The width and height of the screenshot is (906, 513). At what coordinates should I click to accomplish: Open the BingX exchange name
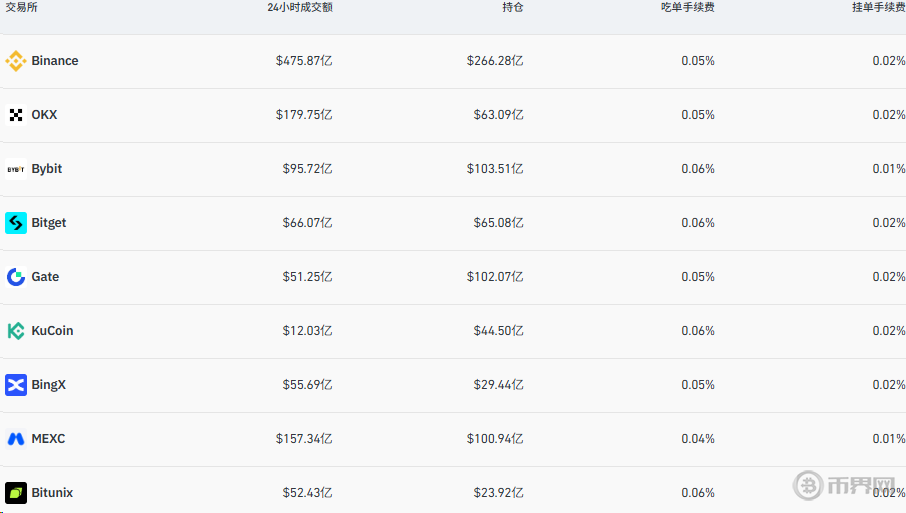49,385
